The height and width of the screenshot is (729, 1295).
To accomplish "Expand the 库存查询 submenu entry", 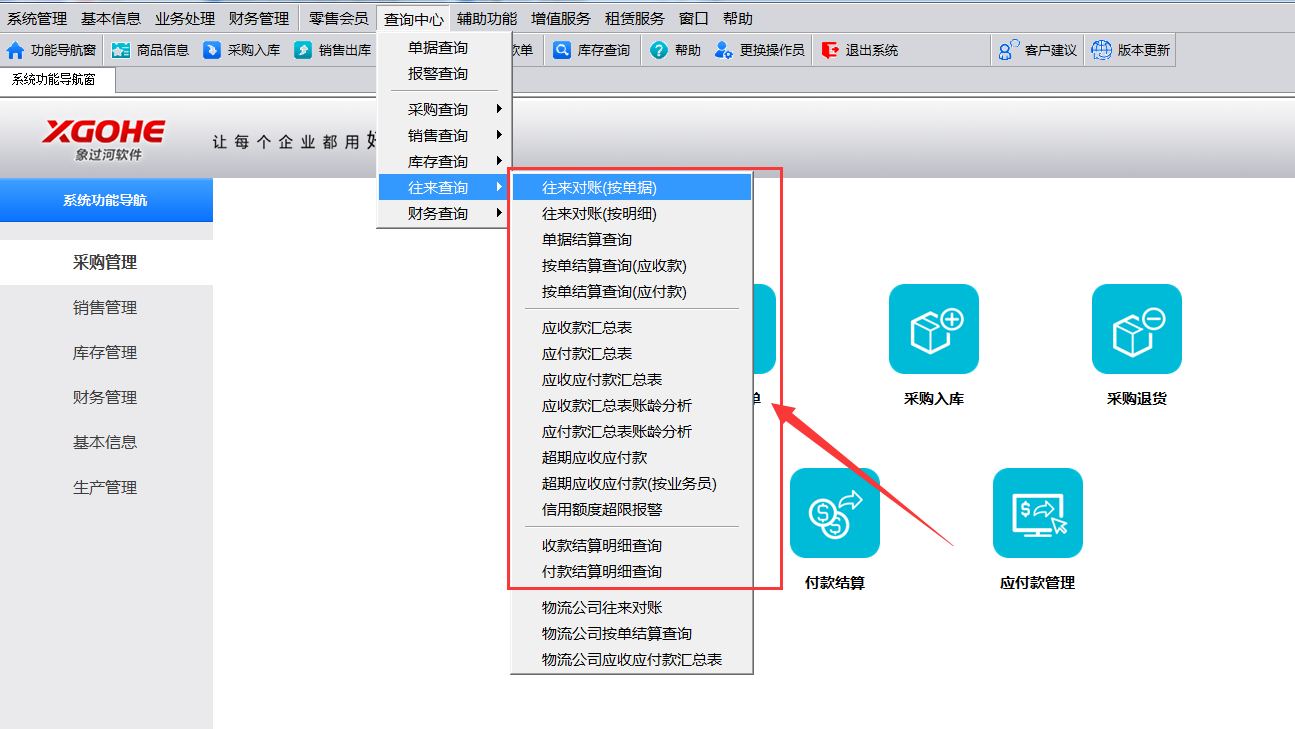I will (444, 162).
